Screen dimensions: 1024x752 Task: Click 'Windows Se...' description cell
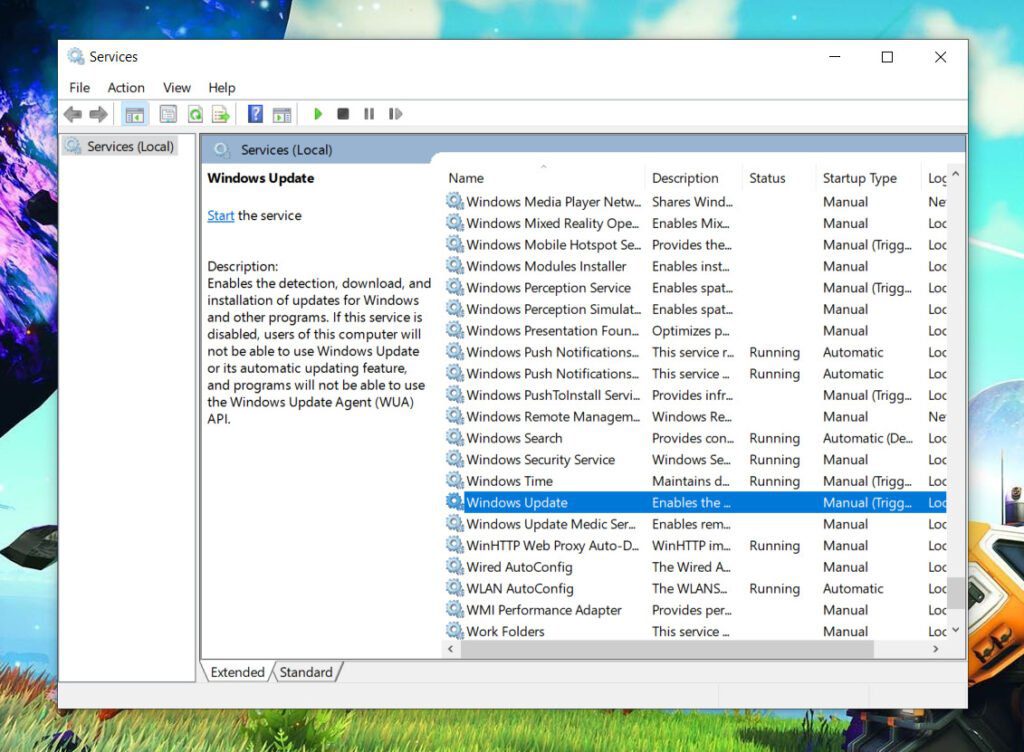(692, 460)
